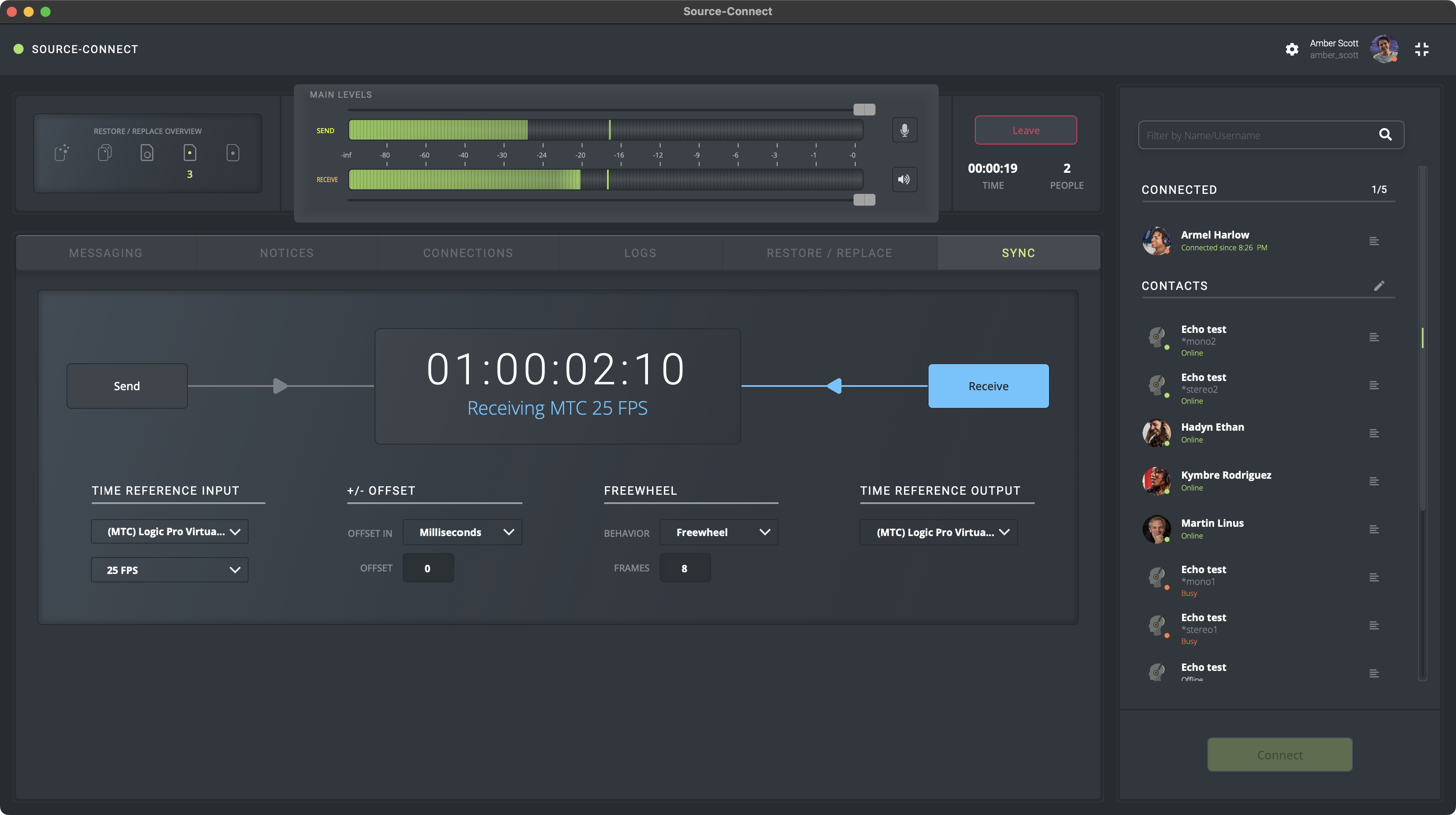The height and width of the screenshot is (815, 1456).
Task: Click the collapse window arrows icon
Action: [1421, 49]
